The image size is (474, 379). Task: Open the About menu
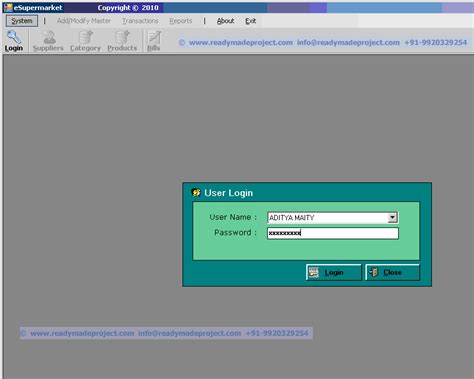pyautogui.click(x=226, y=21)
